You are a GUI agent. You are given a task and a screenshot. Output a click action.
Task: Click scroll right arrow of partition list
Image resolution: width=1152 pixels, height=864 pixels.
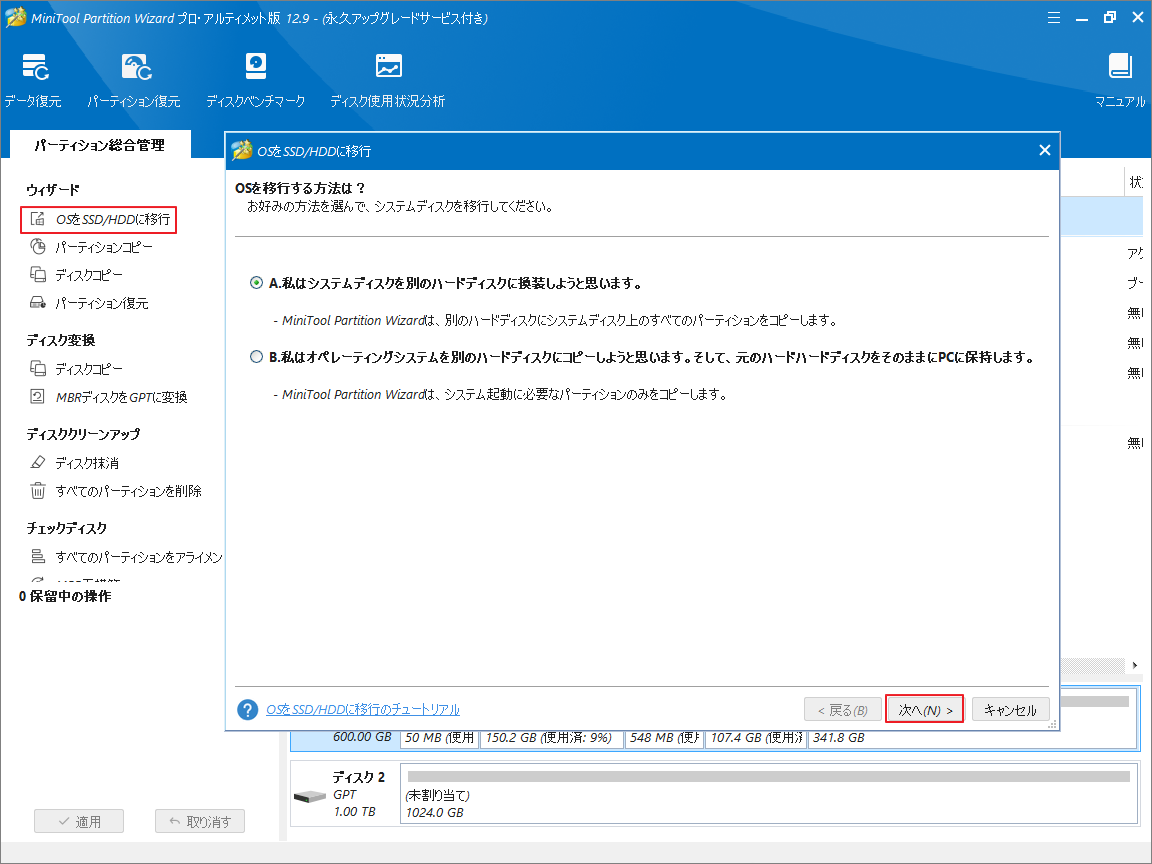tap(1135, 665)
